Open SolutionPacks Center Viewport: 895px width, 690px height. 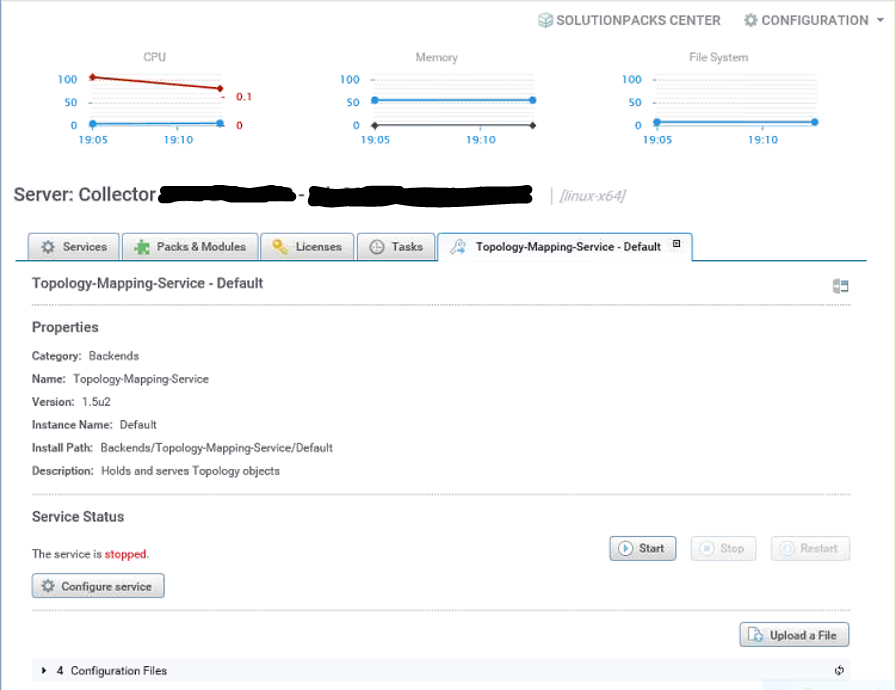(629, 21)
